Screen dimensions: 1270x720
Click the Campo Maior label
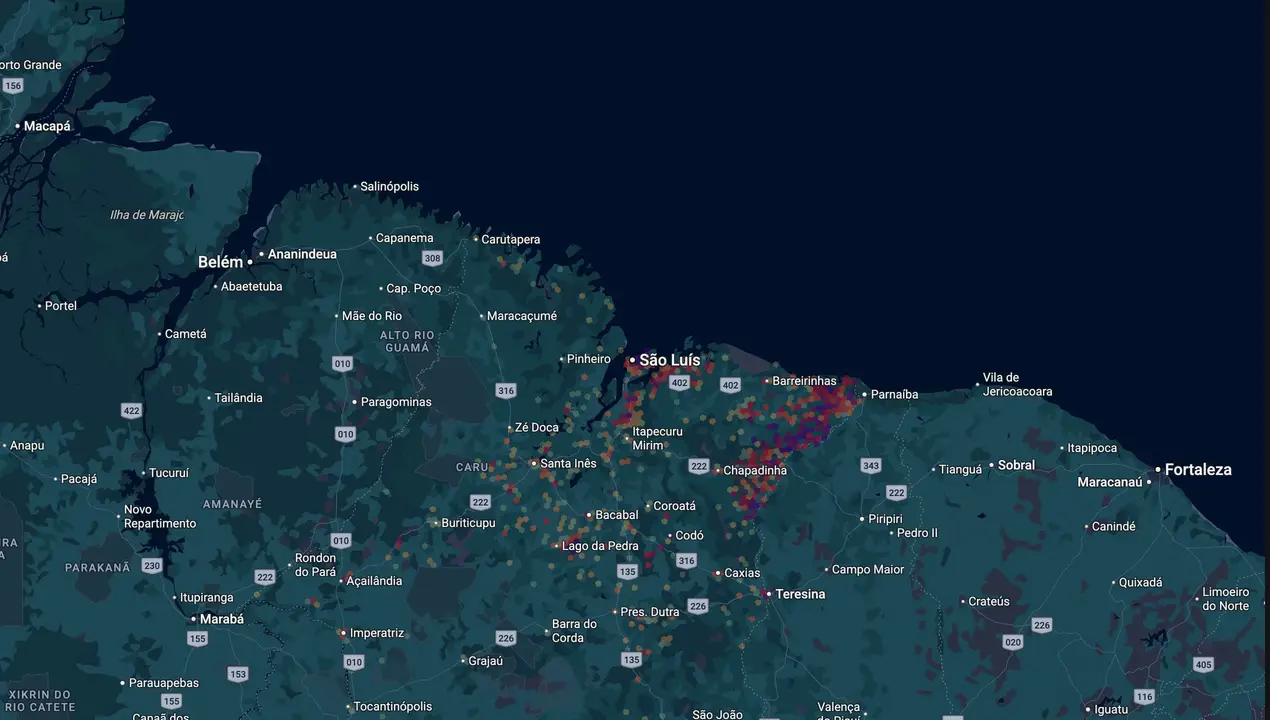[868, 569]
